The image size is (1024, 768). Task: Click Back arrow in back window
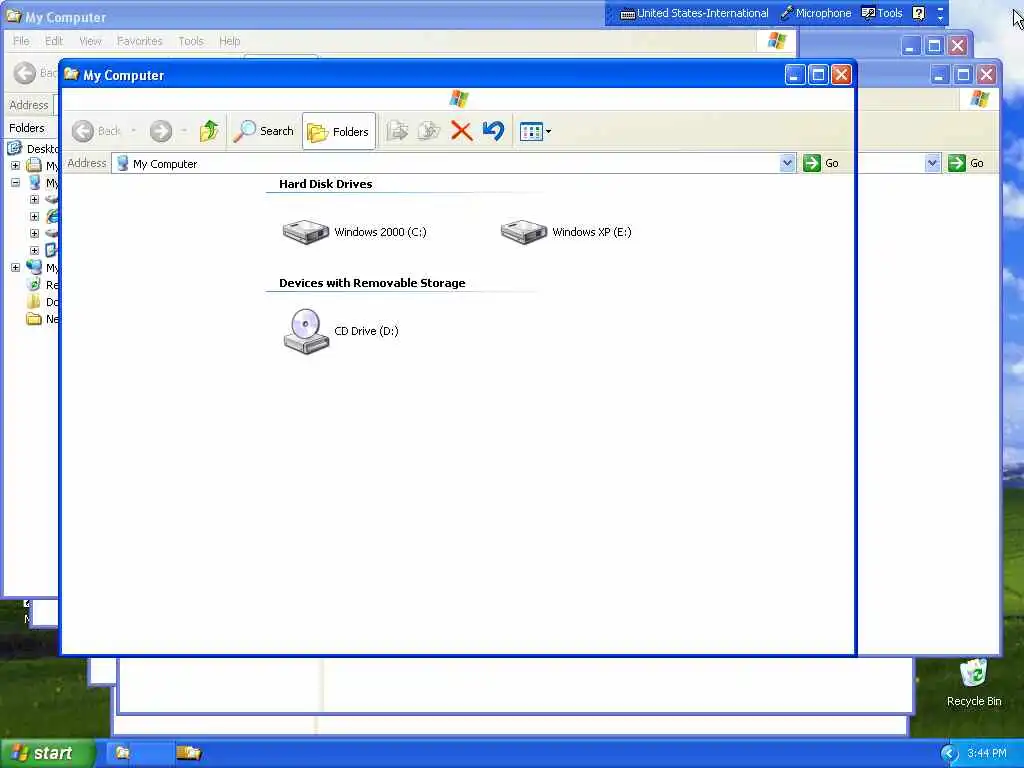[x=25, y=73]
